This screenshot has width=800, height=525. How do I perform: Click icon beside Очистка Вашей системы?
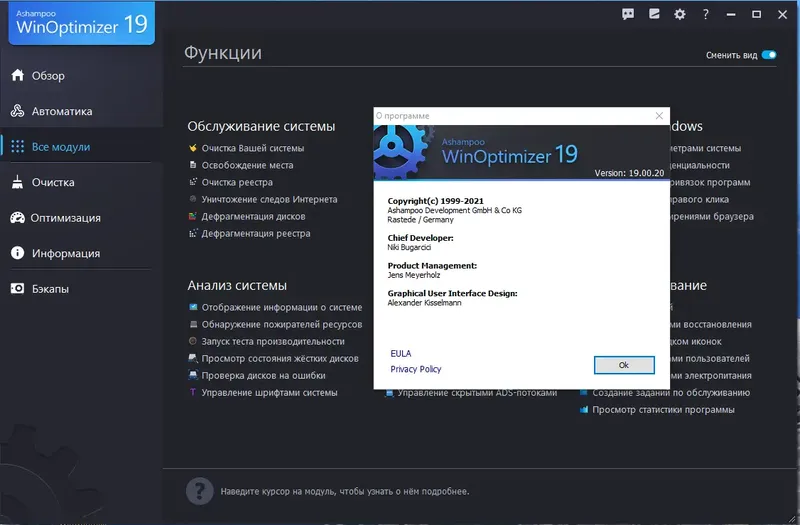point(193,148)
